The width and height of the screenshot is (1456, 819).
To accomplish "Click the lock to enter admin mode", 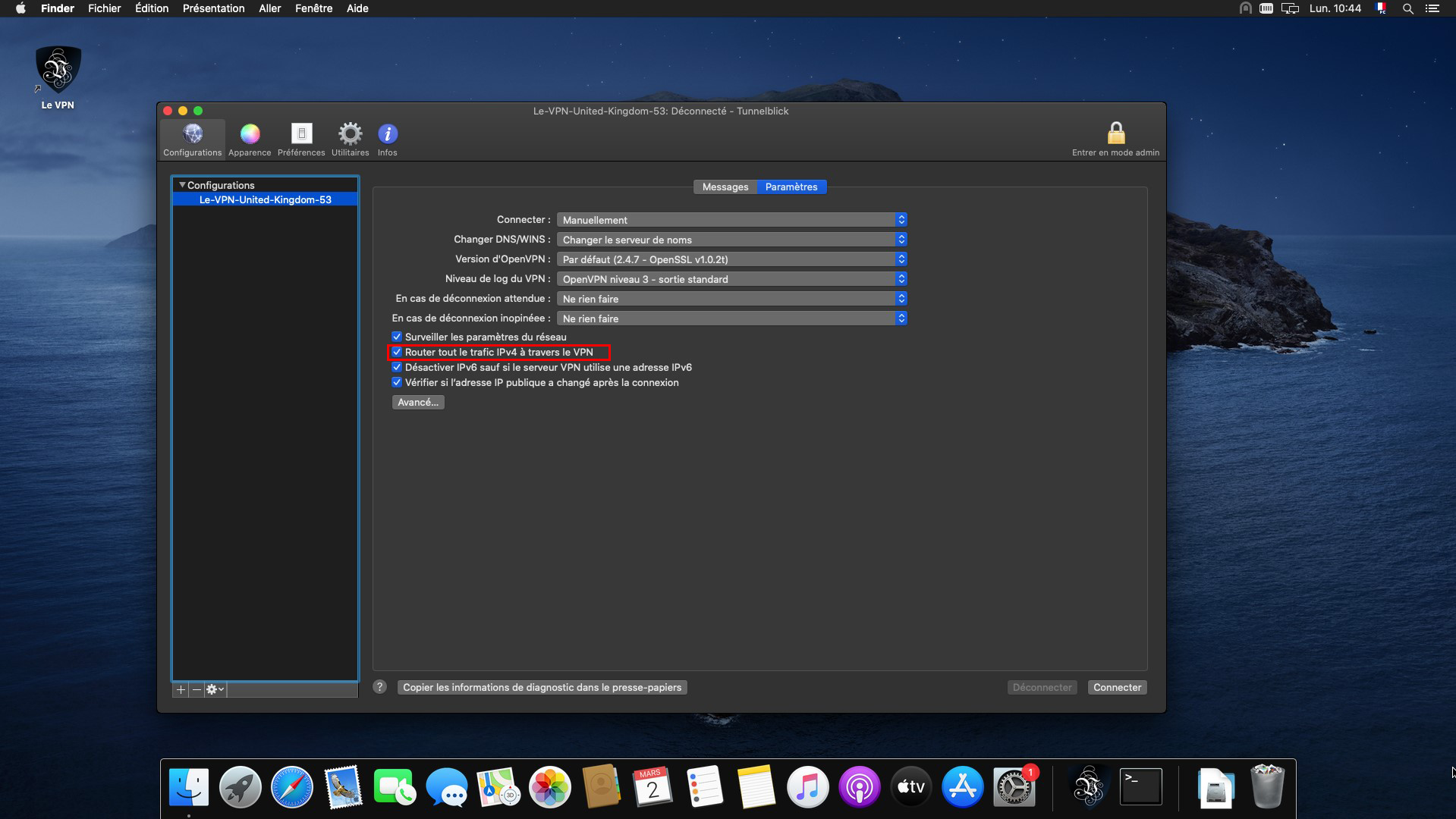I will point(1115,140).
